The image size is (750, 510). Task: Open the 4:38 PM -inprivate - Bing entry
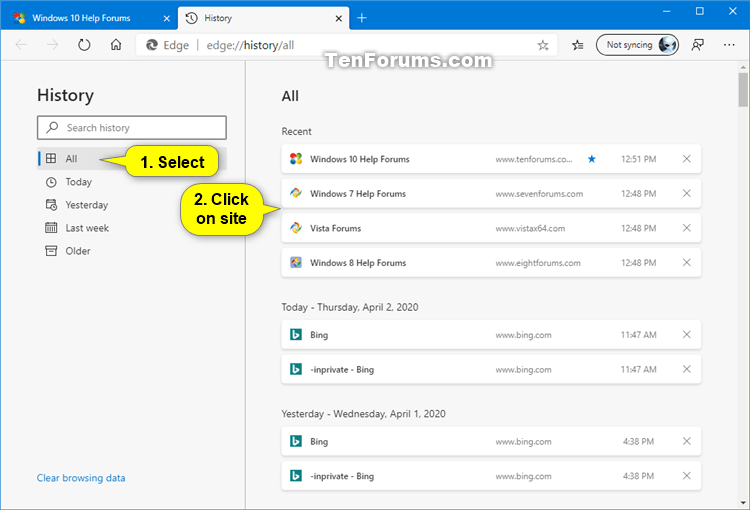[491, 476]
